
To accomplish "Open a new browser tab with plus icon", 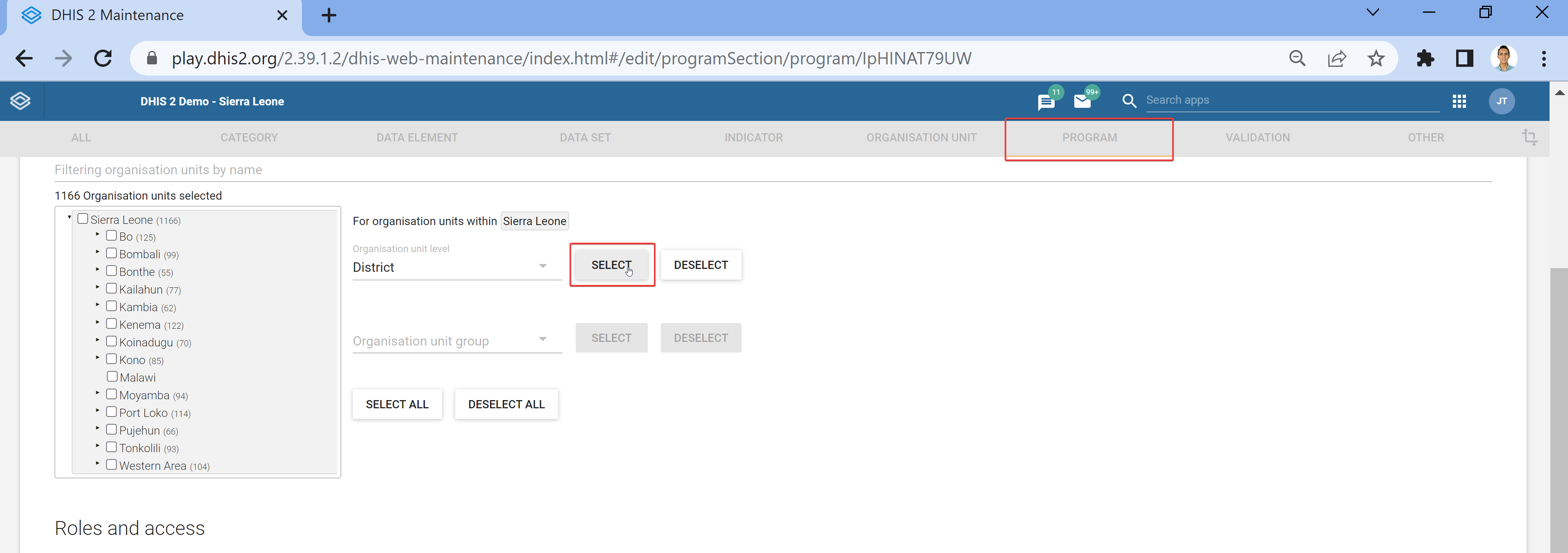I will tap(329, 15).
